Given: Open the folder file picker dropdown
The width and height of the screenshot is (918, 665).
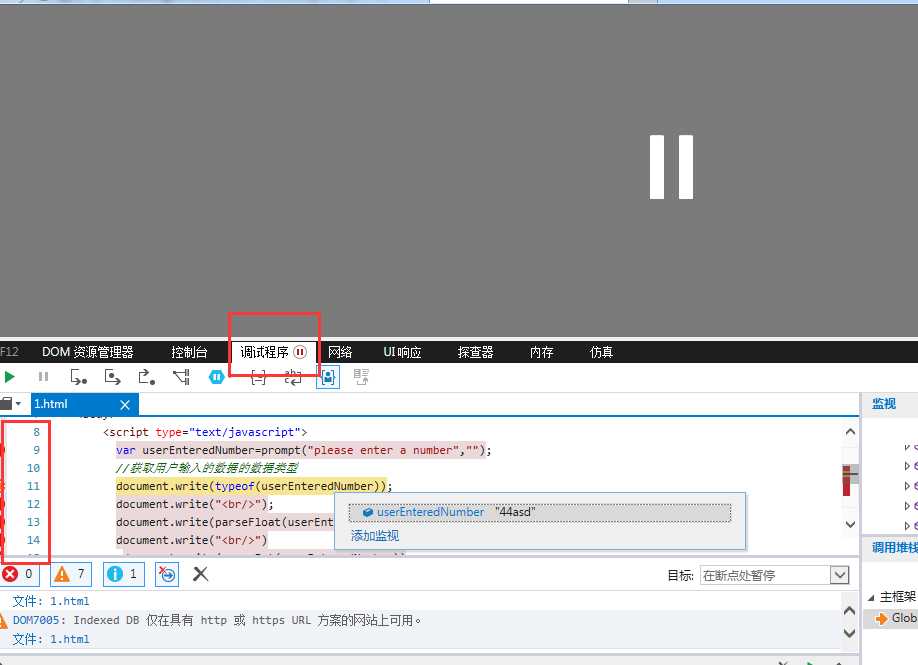Looking at the screenshot, I should point(11,404).
